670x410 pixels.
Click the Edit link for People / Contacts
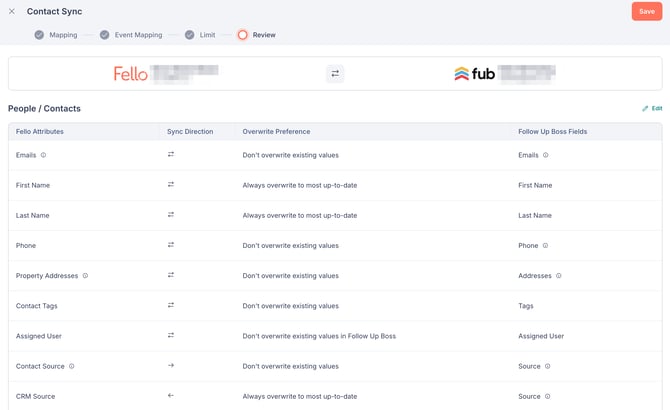[652, 108]
